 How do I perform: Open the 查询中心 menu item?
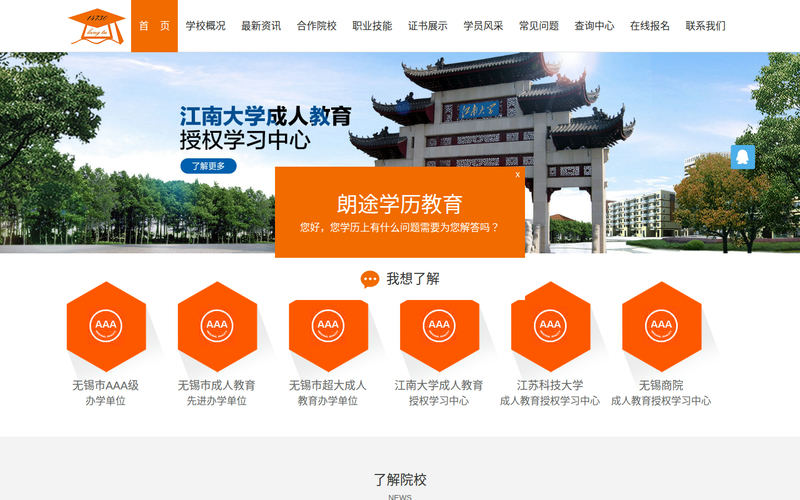click(594, 26)
